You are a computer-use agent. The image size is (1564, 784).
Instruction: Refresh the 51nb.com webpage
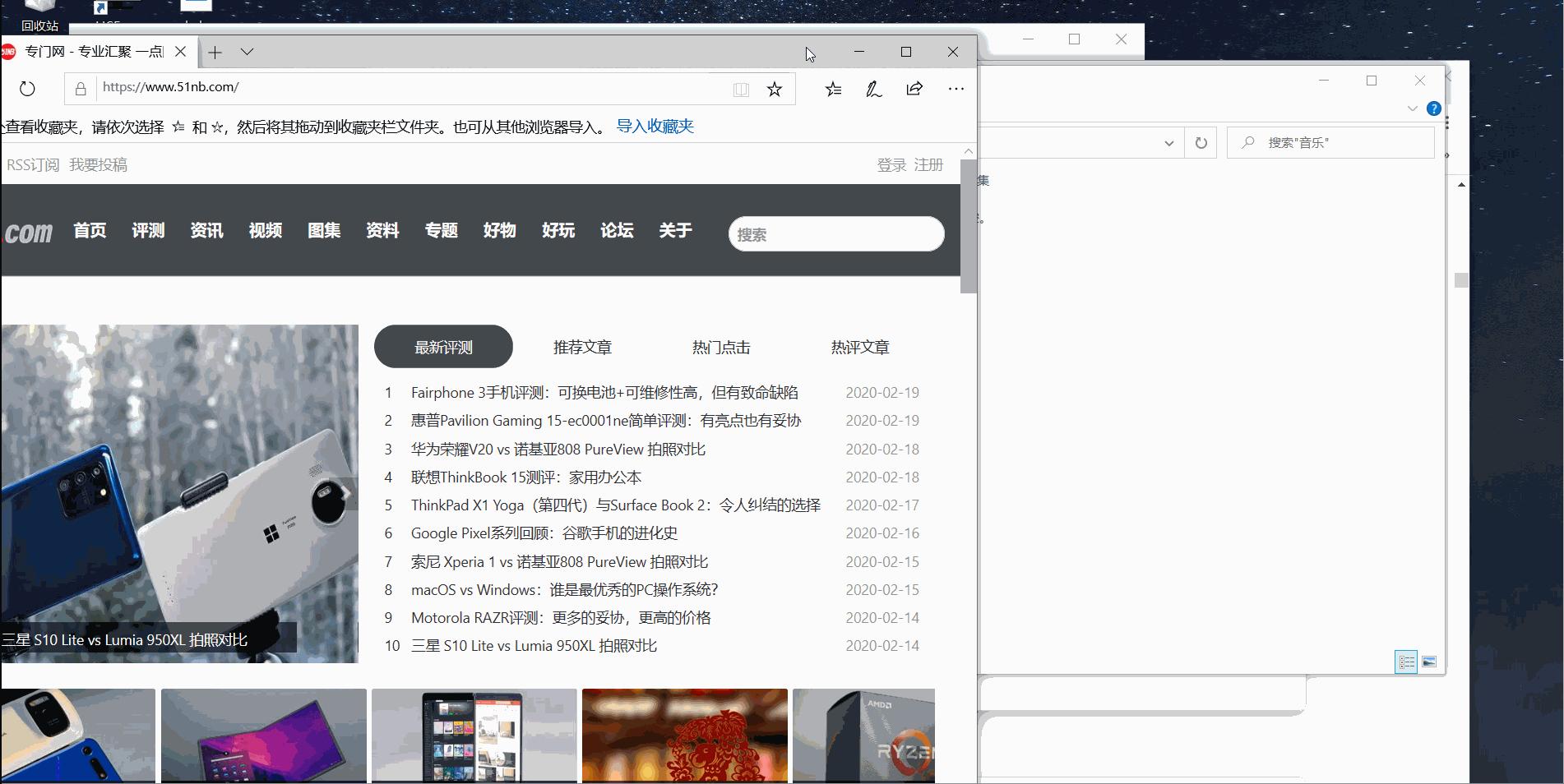click(27, 89)
